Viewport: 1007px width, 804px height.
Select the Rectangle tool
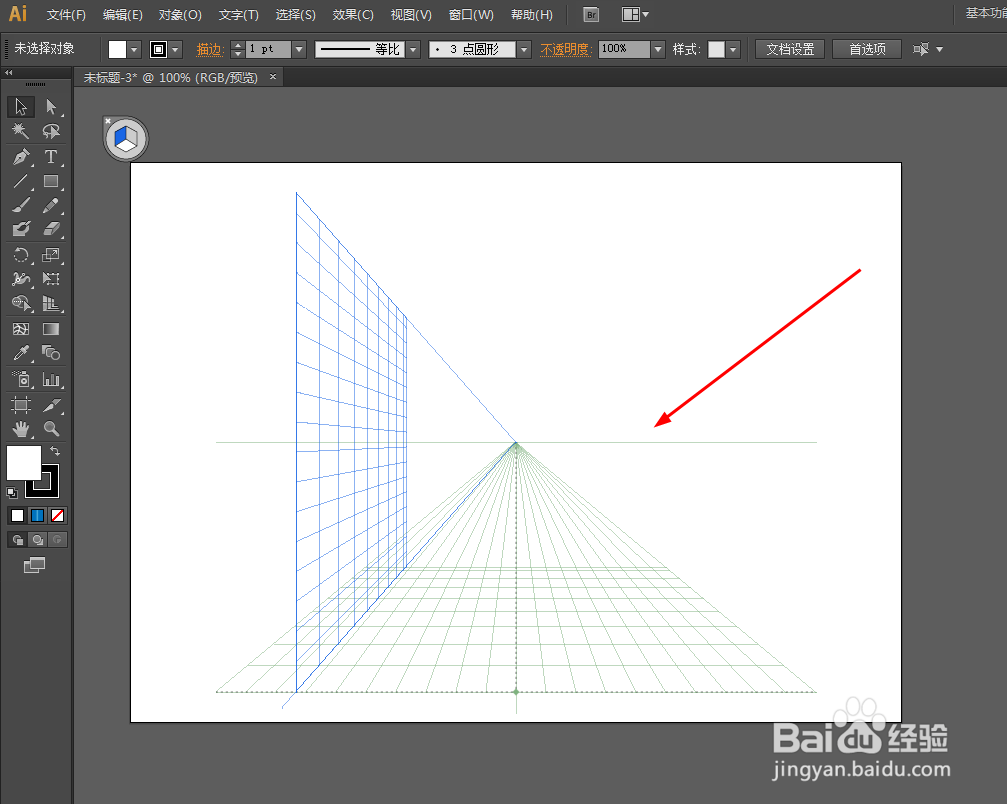point(51,181)
